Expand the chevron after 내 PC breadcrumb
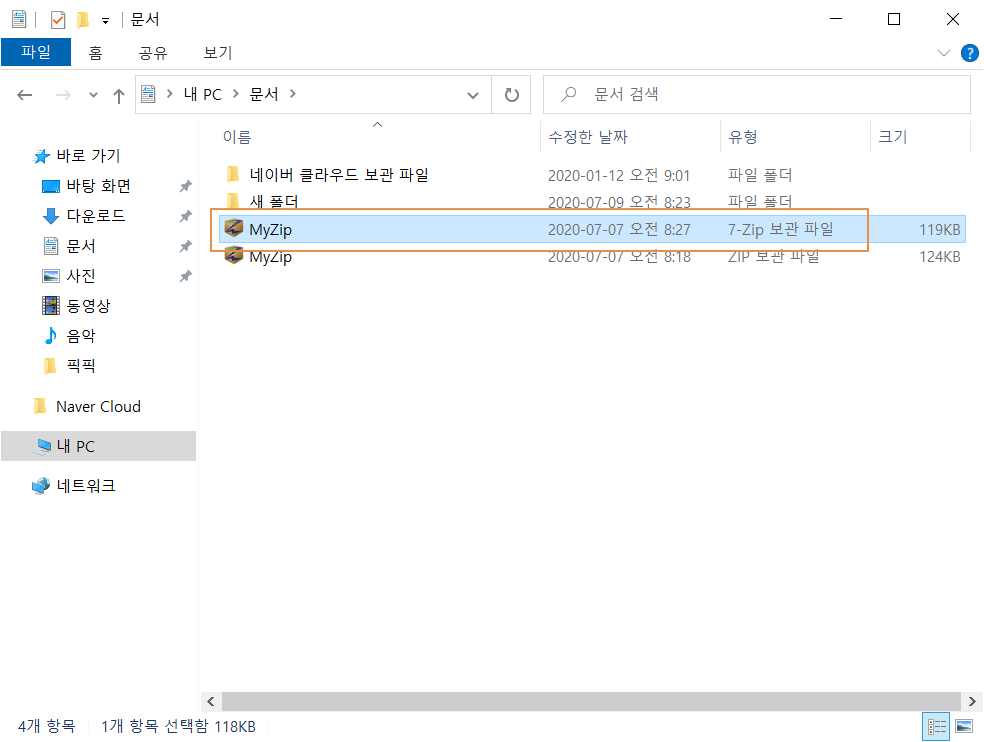Viewport: 984px width, 742px height. point(235,94)
